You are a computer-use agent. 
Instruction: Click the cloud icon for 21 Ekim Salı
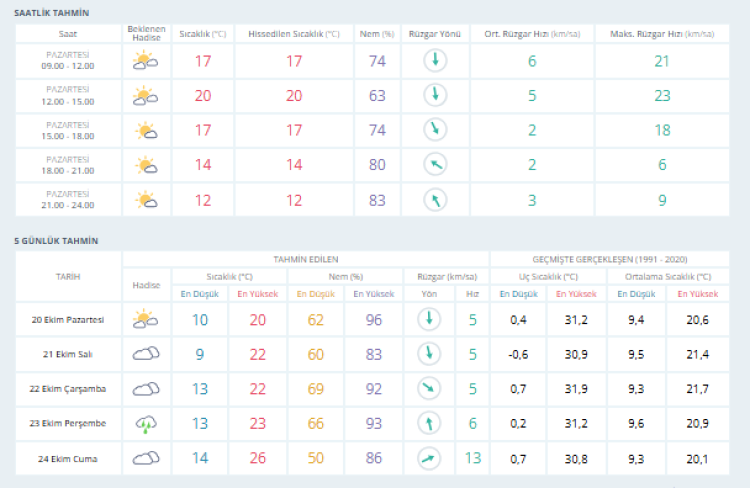[146, 353]
